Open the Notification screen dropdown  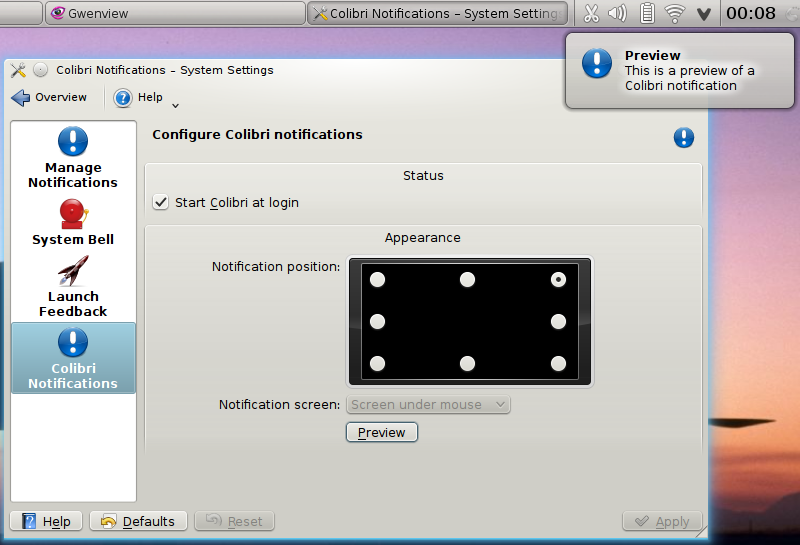tap(428, 405)
